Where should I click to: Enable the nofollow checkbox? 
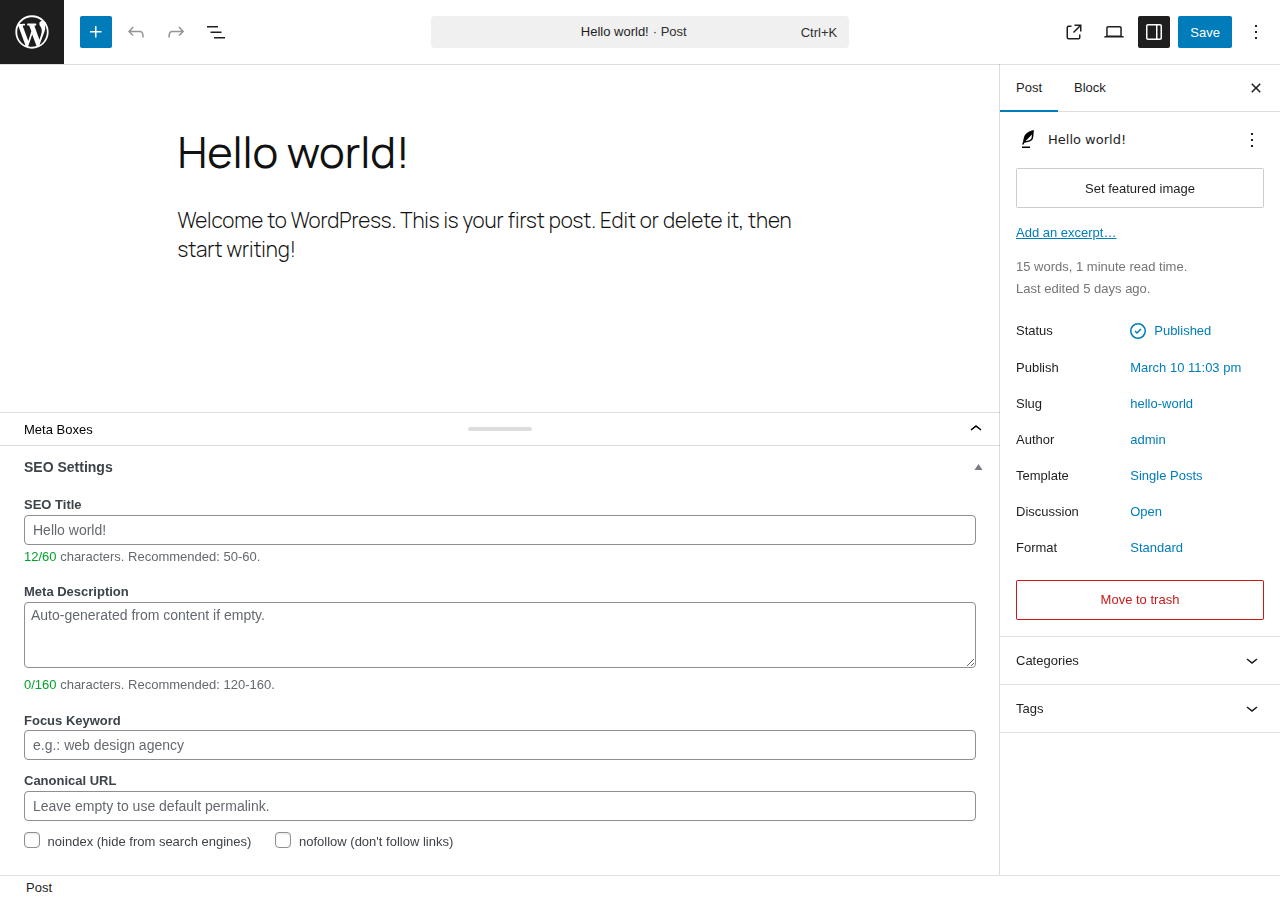283,840
